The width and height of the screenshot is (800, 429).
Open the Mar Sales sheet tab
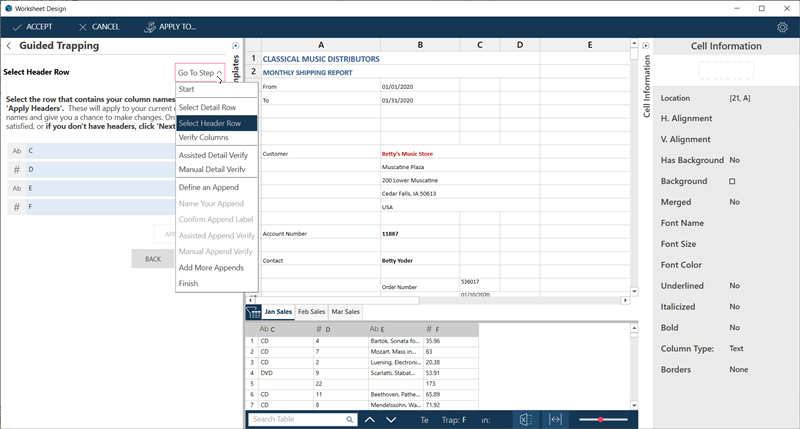[x=345, y=312]
